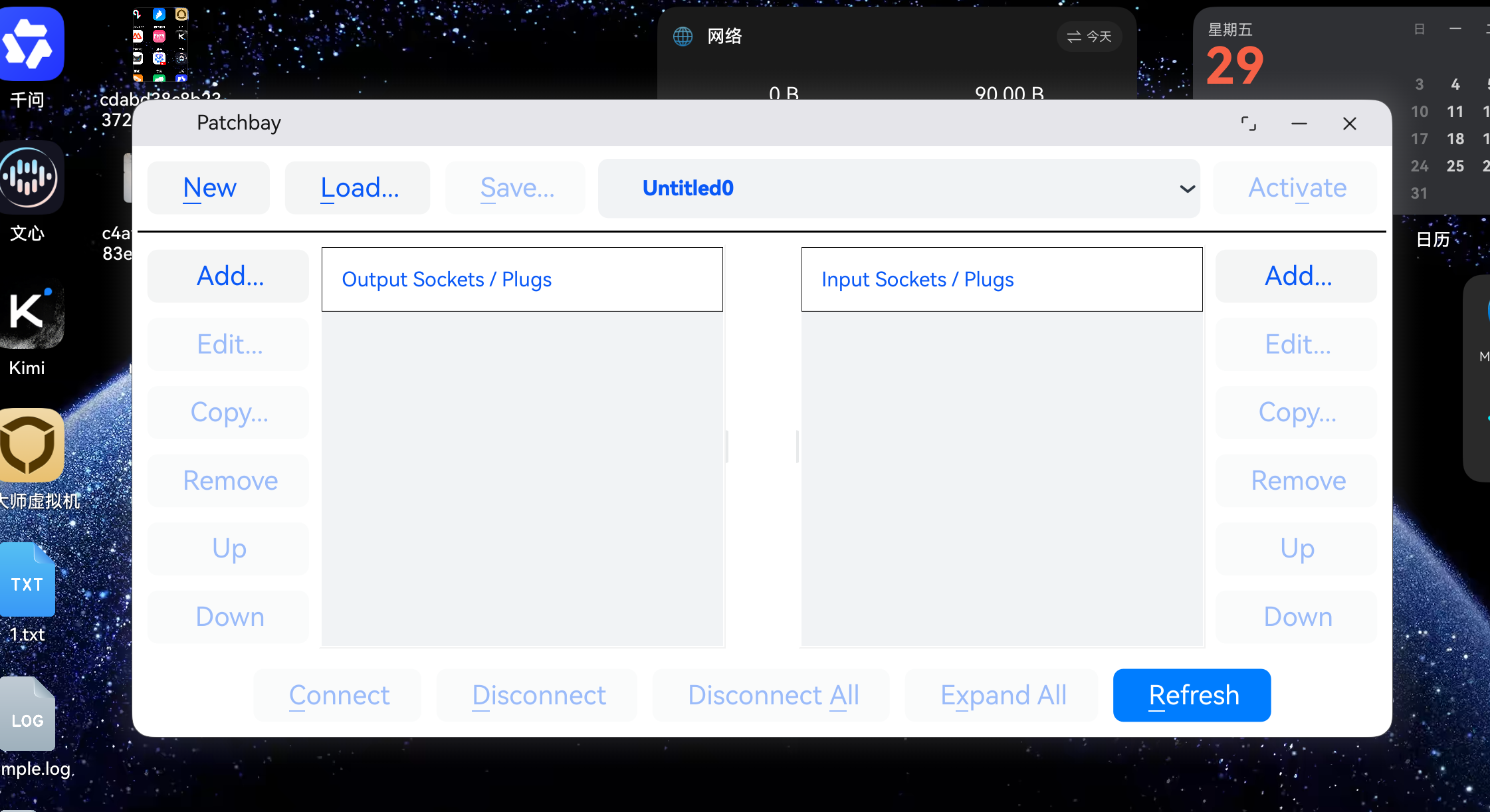Add an output socket with left Add...
This screenshot has height=812, width=1490.
229,276
